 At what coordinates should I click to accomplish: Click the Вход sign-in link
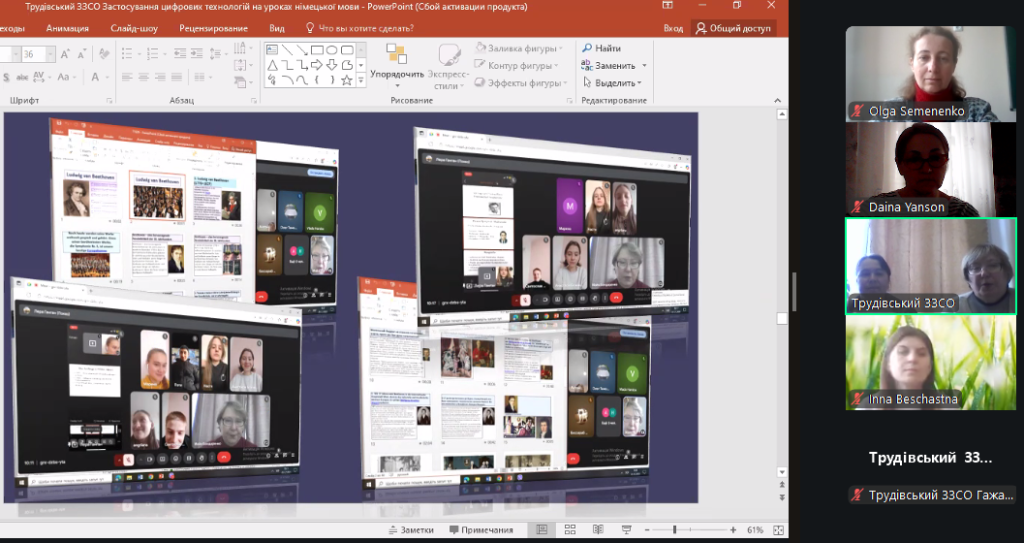pos(674,28)
